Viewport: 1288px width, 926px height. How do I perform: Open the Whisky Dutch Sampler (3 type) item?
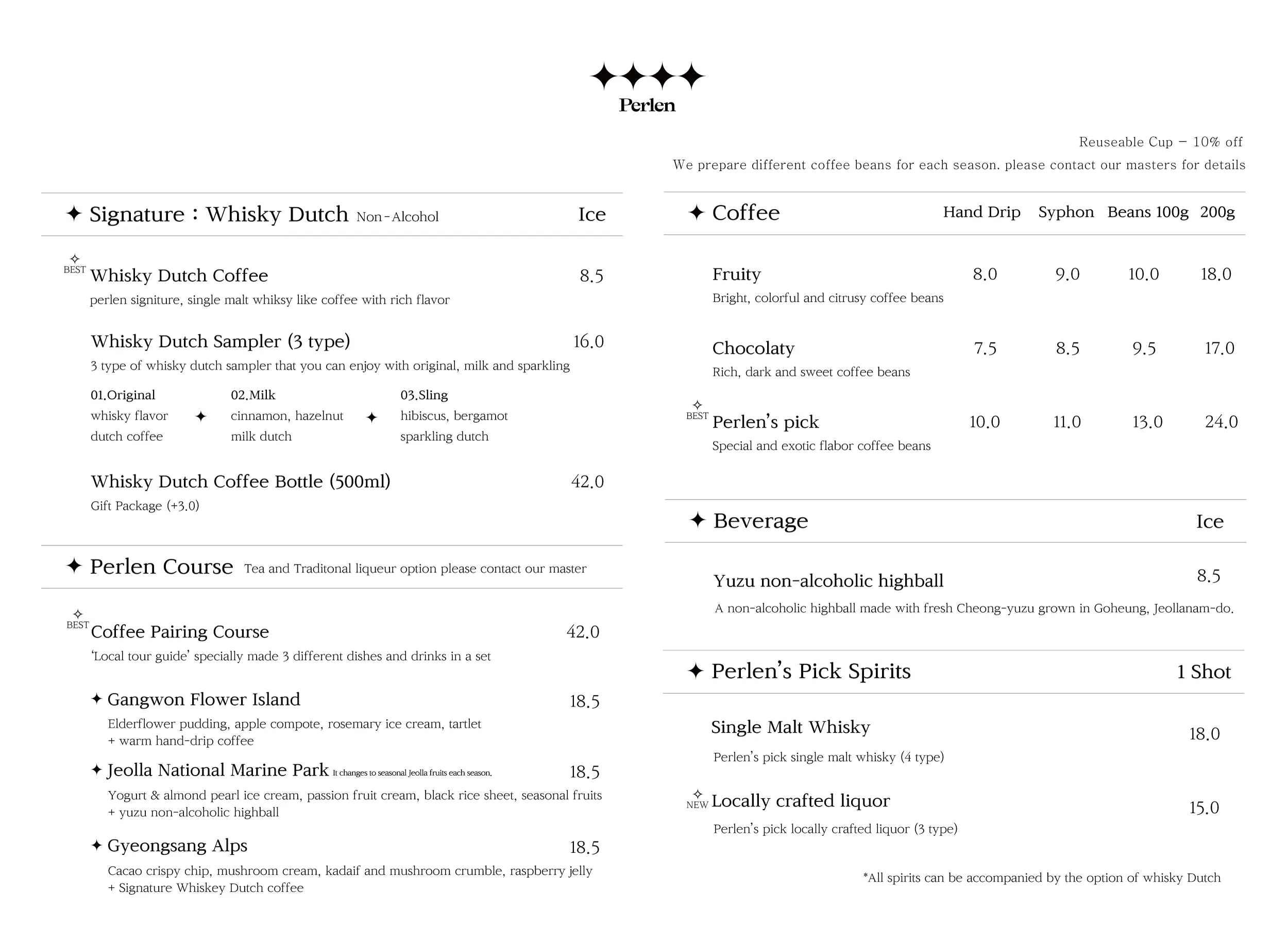point(221,341)
